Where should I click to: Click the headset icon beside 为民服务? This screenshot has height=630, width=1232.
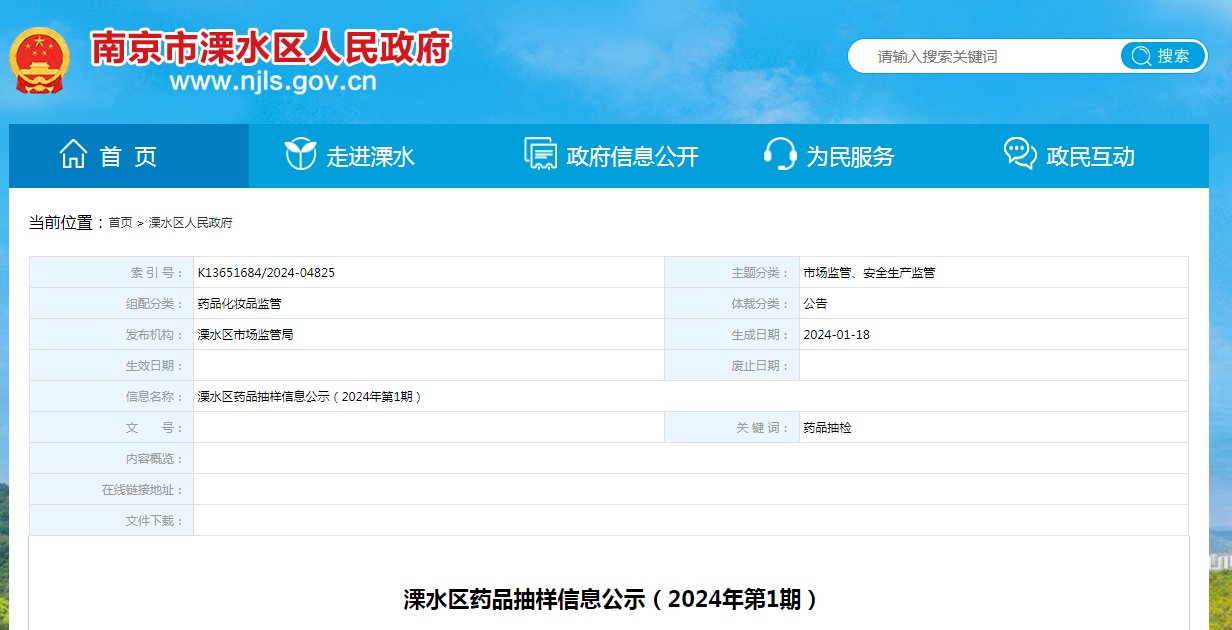point(780,155)
